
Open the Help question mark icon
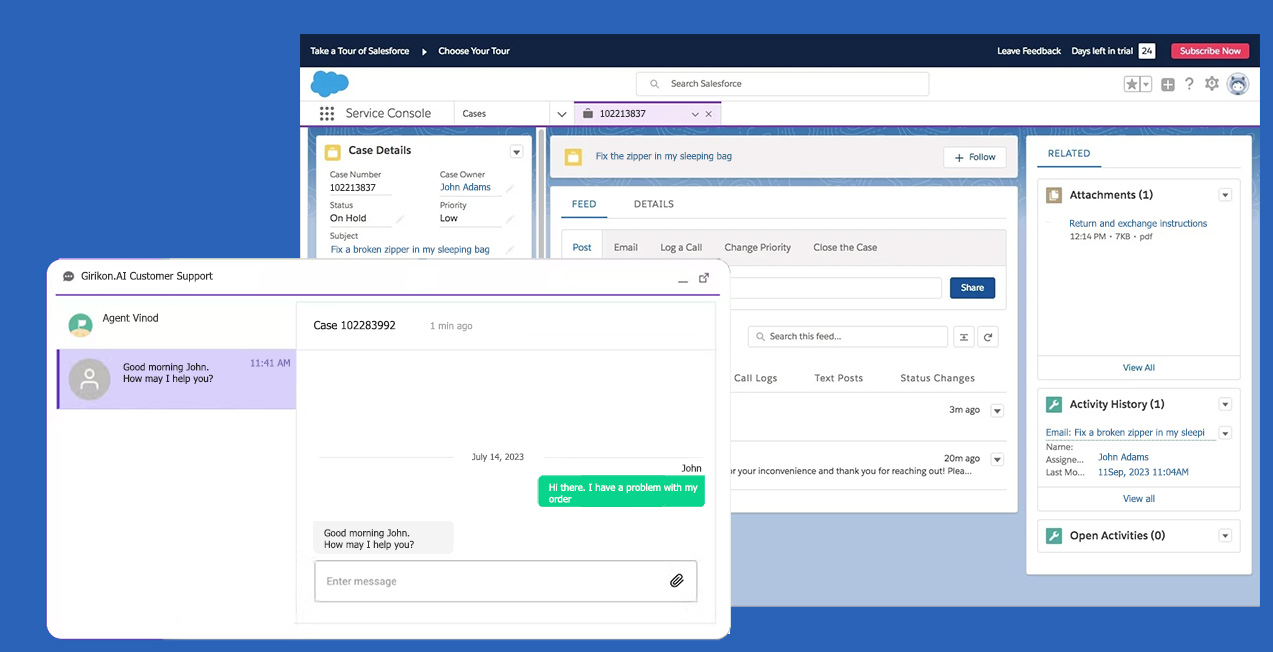pyautogui.click(x=1189, y=84)
